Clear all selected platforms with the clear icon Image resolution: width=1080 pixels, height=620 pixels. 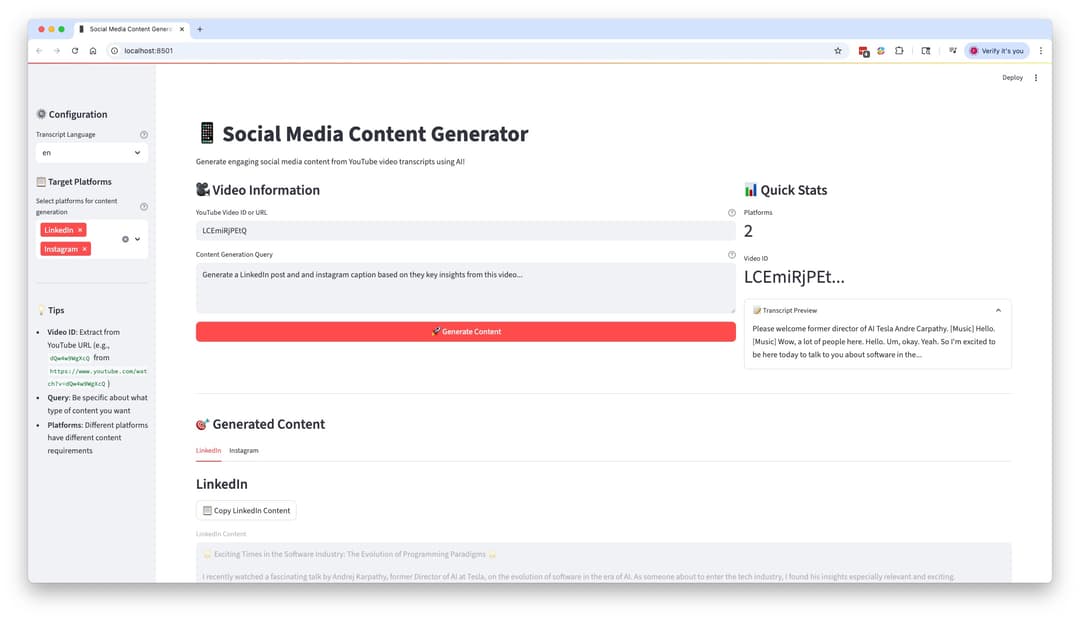click(125, 239)
